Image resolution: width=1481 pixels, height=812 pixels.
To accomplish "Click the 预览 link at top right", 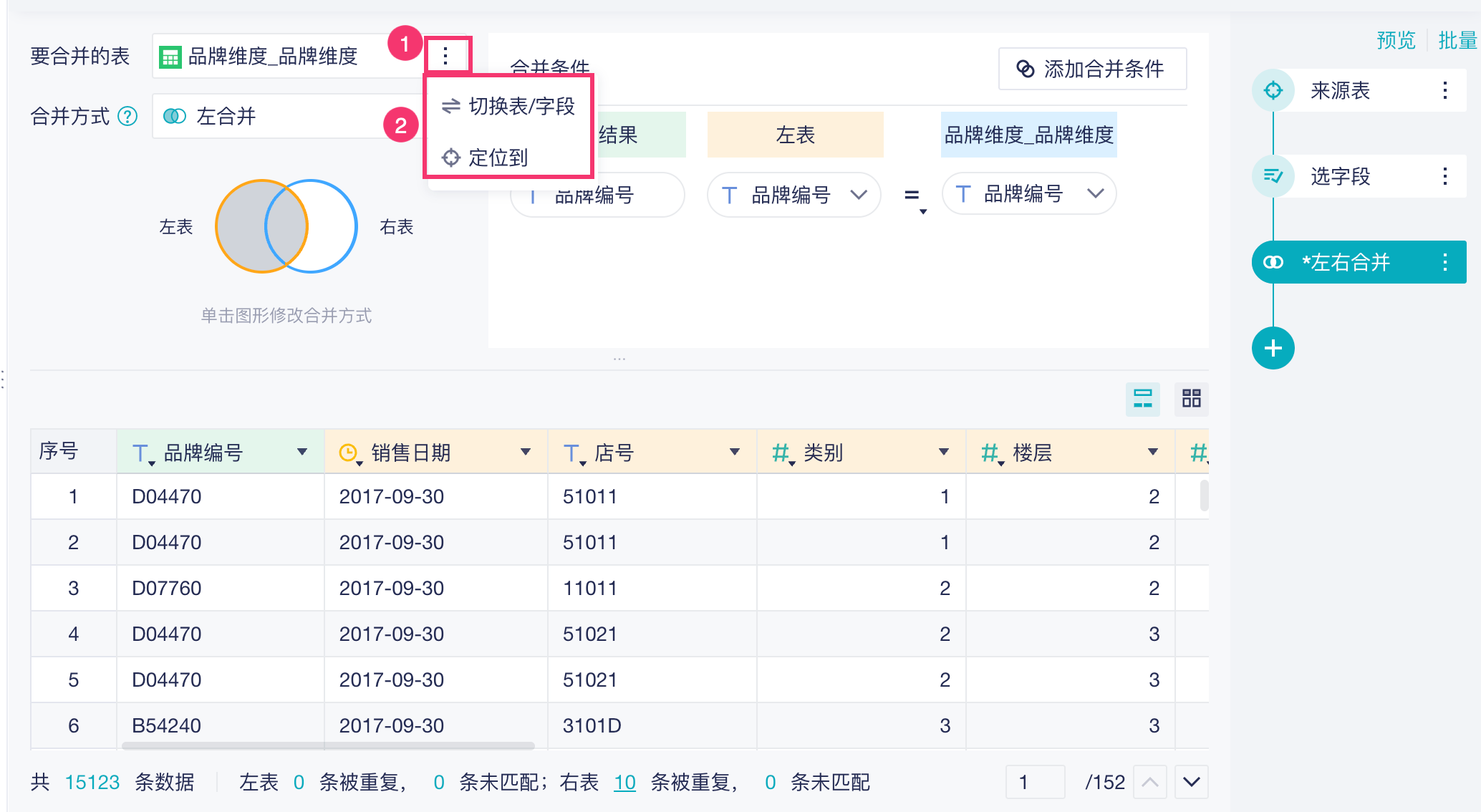I will coord(1396,40).
